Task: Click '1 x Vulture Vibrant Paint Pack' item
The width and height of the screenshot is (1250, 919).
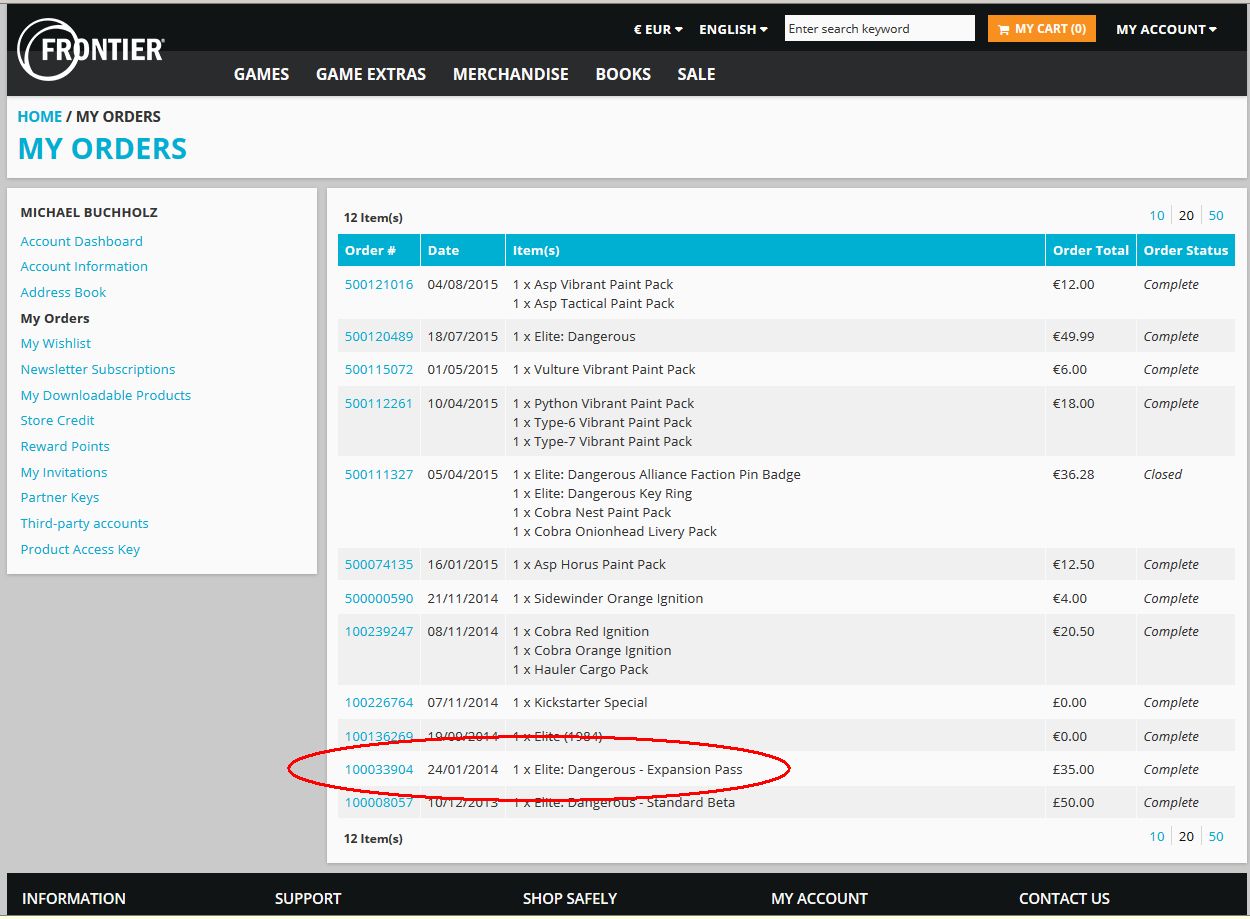Action: tap(604, 369)
